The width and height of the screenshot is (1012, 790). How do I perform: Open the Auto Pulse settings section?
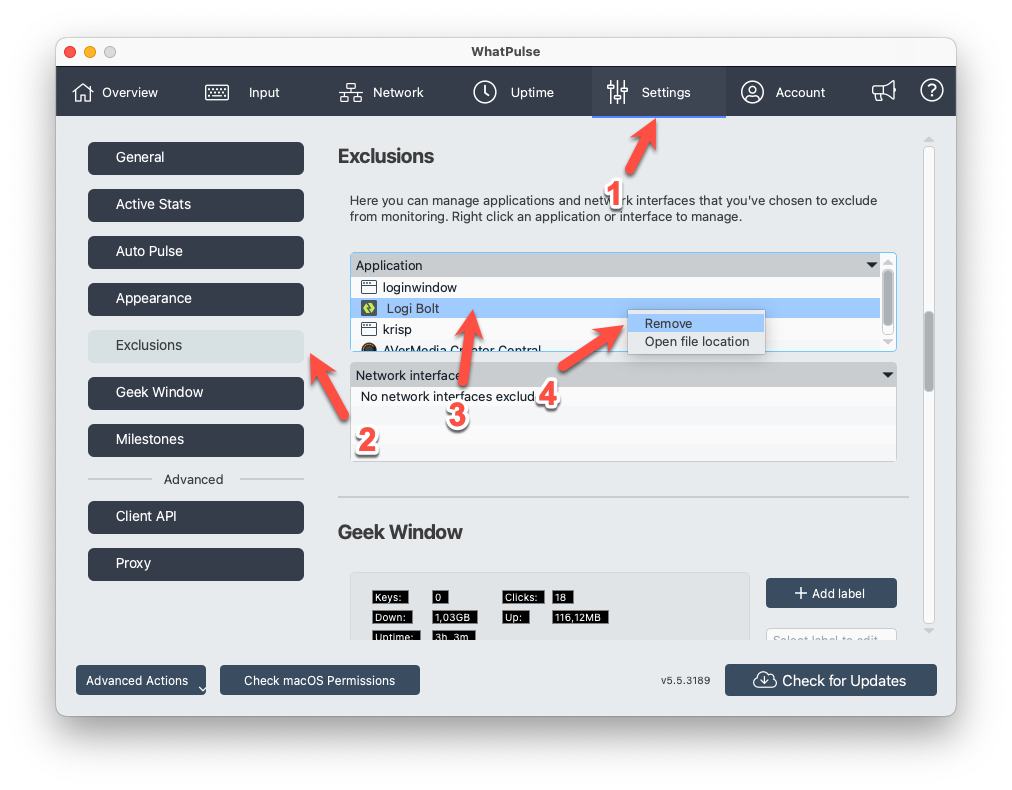click(x=196, y=252)
